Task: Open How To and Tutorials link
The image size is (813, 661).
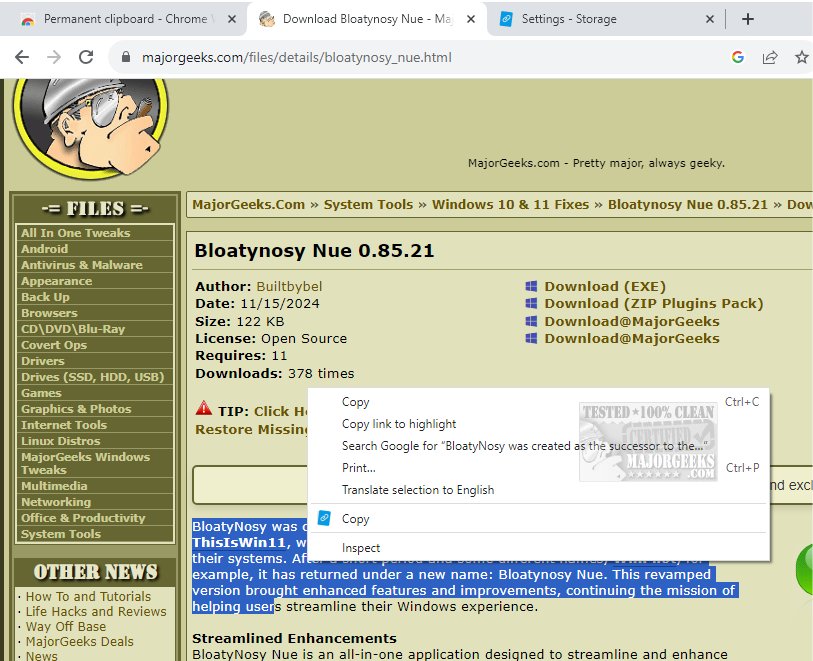Action: click(x=88, y=597)
